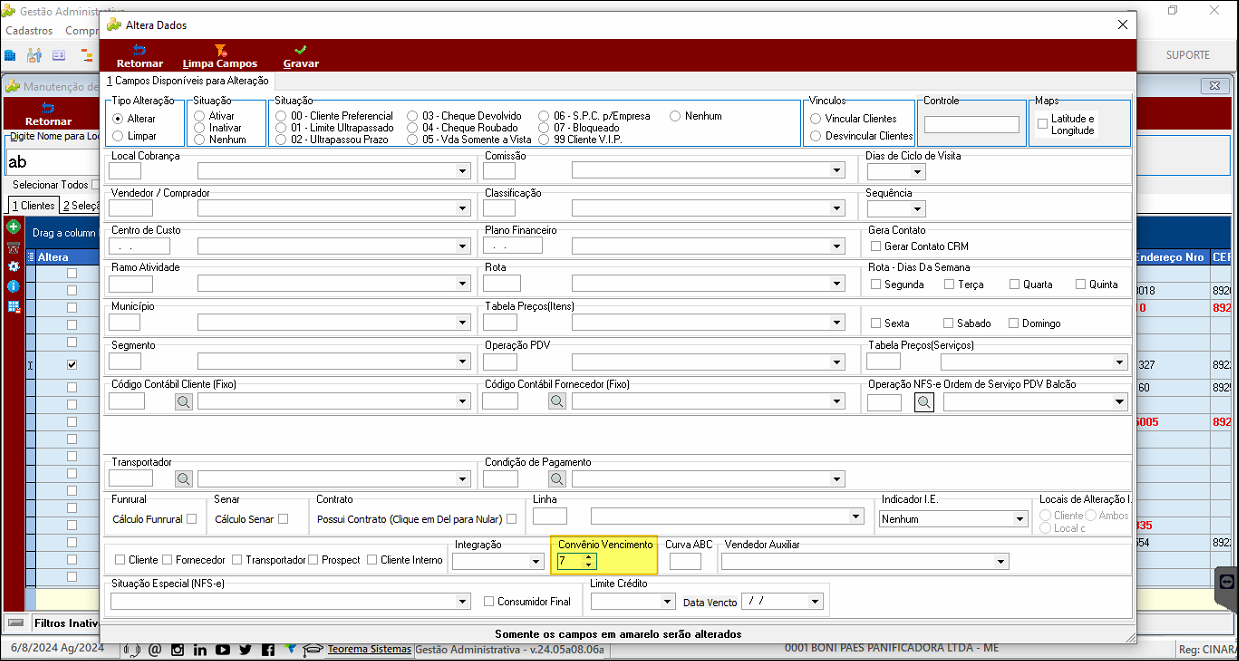
Task: Click Retornar in the Altera Dados toolbar
Action: pyautogui.click(x=139, y=56)
